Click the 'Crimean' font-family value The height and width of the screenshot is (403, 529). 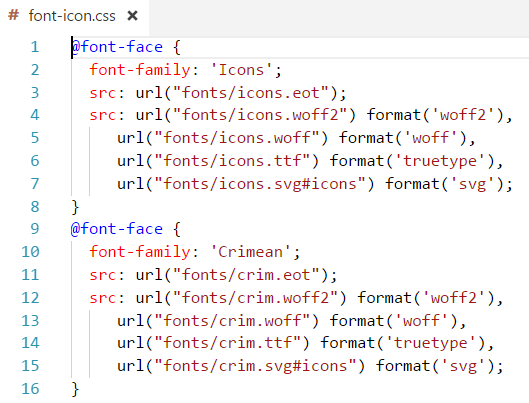click(x=250, y=252)
